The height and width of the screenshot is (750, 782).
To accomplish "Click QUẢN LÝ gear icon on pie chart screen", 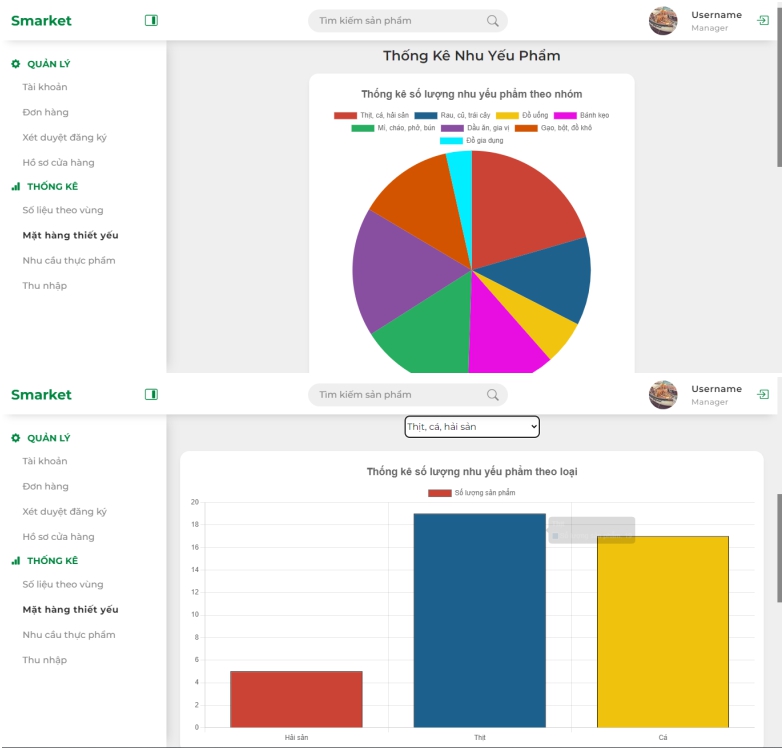I will 15,64.
